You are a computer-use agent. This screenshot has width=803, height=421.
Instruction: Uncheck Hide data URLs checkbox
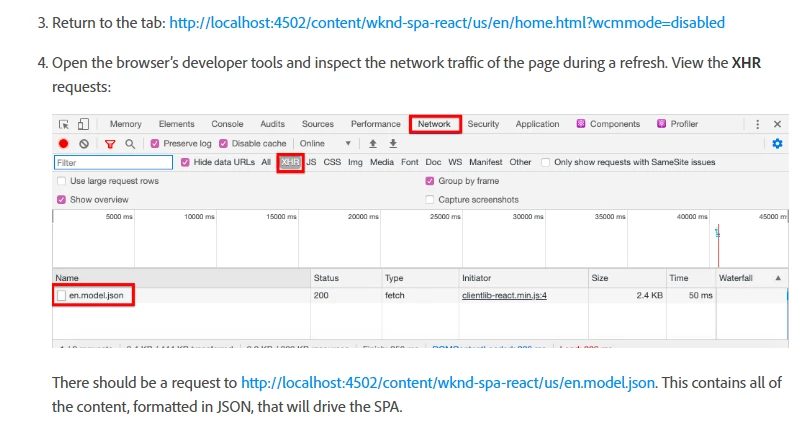(x=185, y=162)
